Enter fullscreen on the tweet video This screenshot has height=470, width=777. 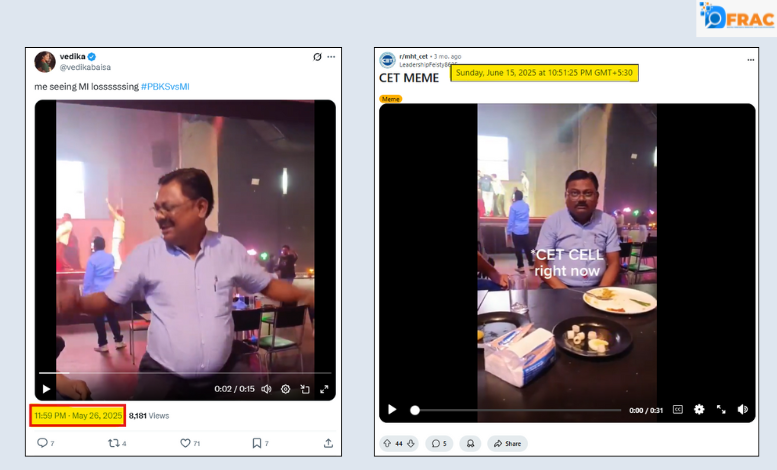(323, 389)
